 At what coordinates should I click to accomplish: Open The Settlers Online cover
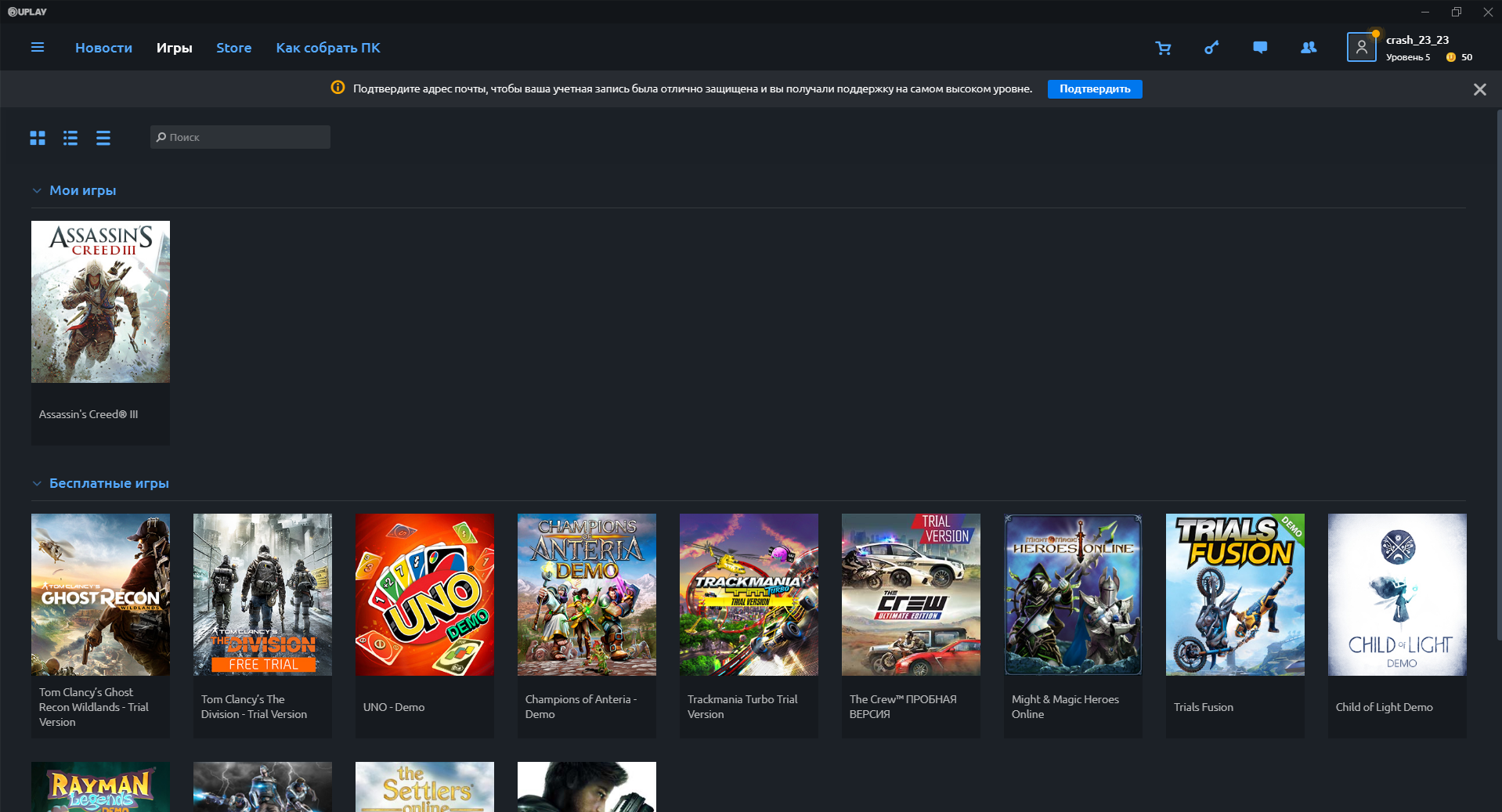(x=424, y=787)
